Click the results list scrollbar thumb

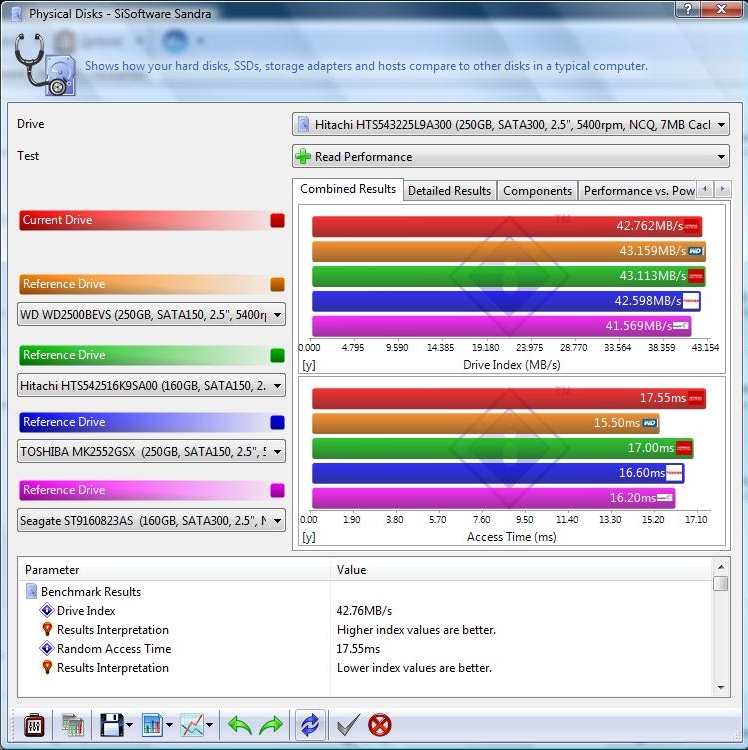721,584
